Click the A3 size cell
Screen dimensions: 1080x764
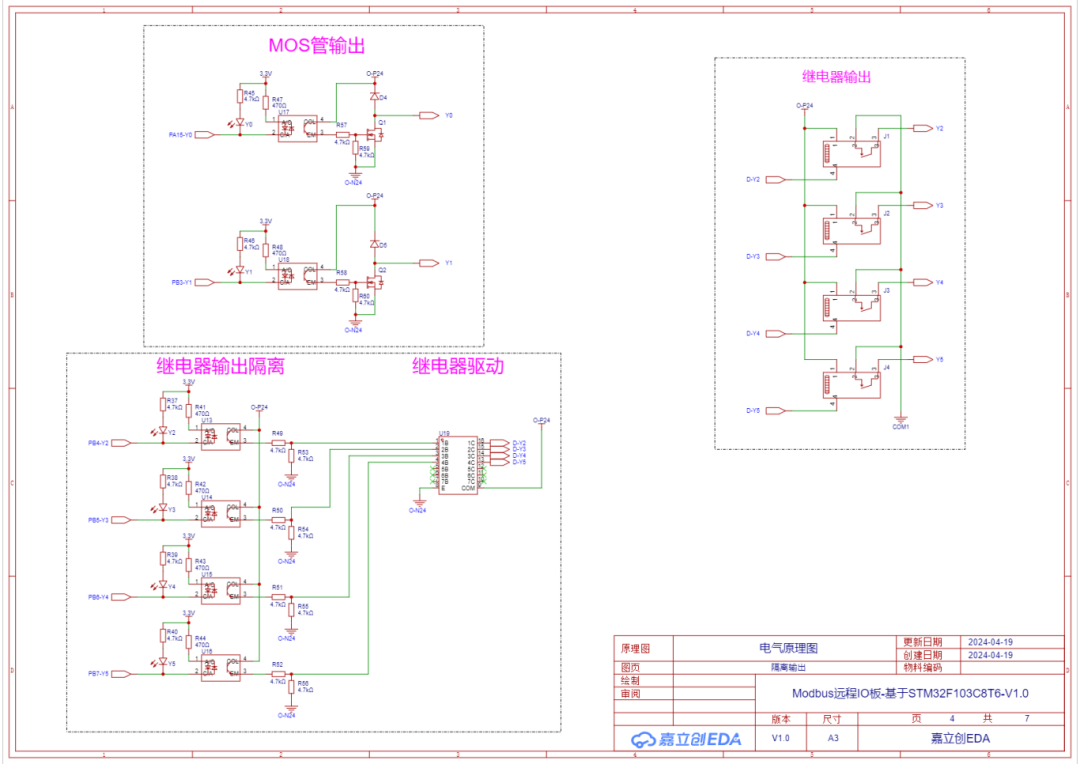pos(833,739)
